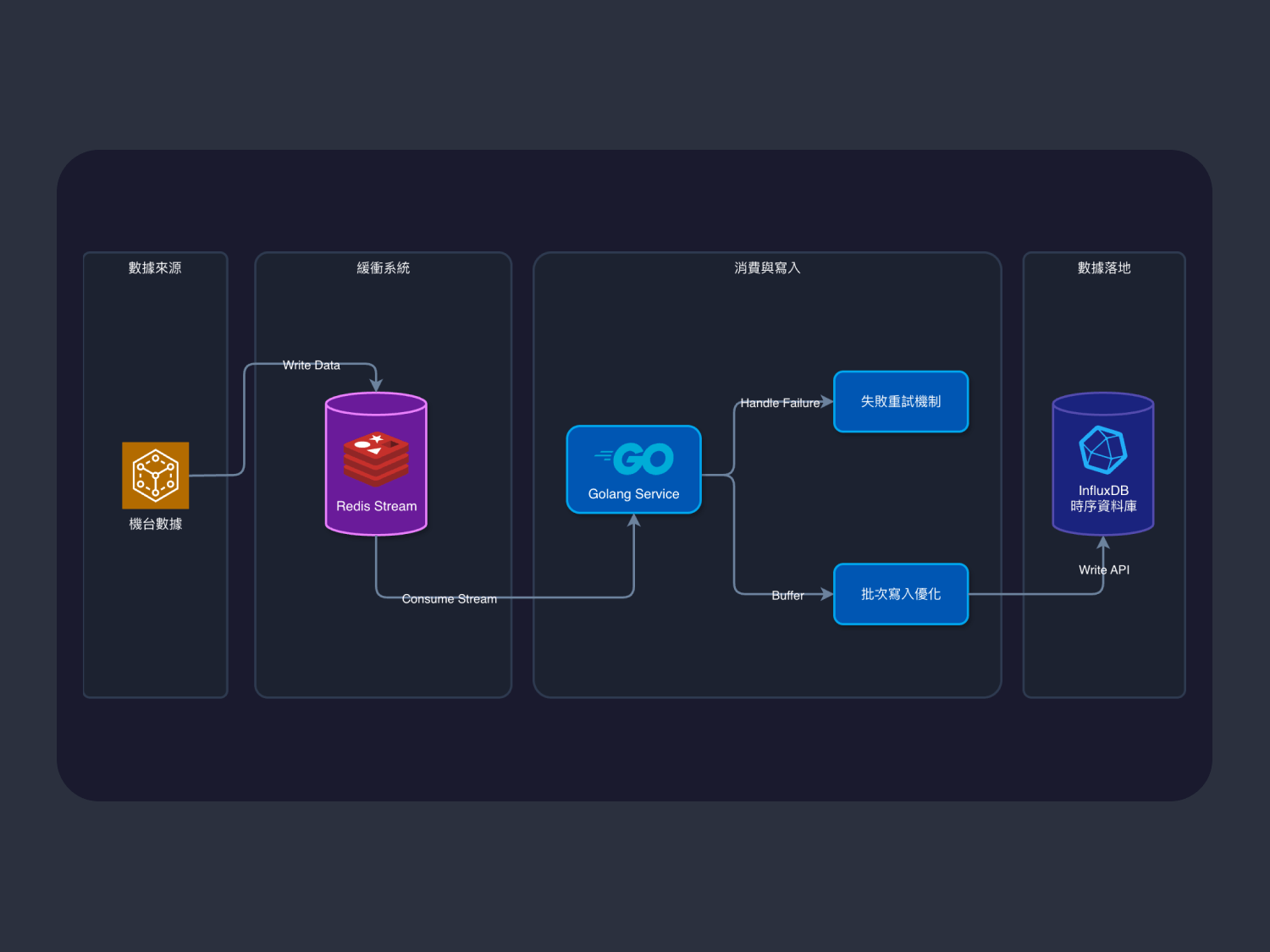Image resolution: width=1270 pixels, height=952 pixels.
Task: Toggle the 失敗重試機制 node active state
Action: (x=900, y=401)
